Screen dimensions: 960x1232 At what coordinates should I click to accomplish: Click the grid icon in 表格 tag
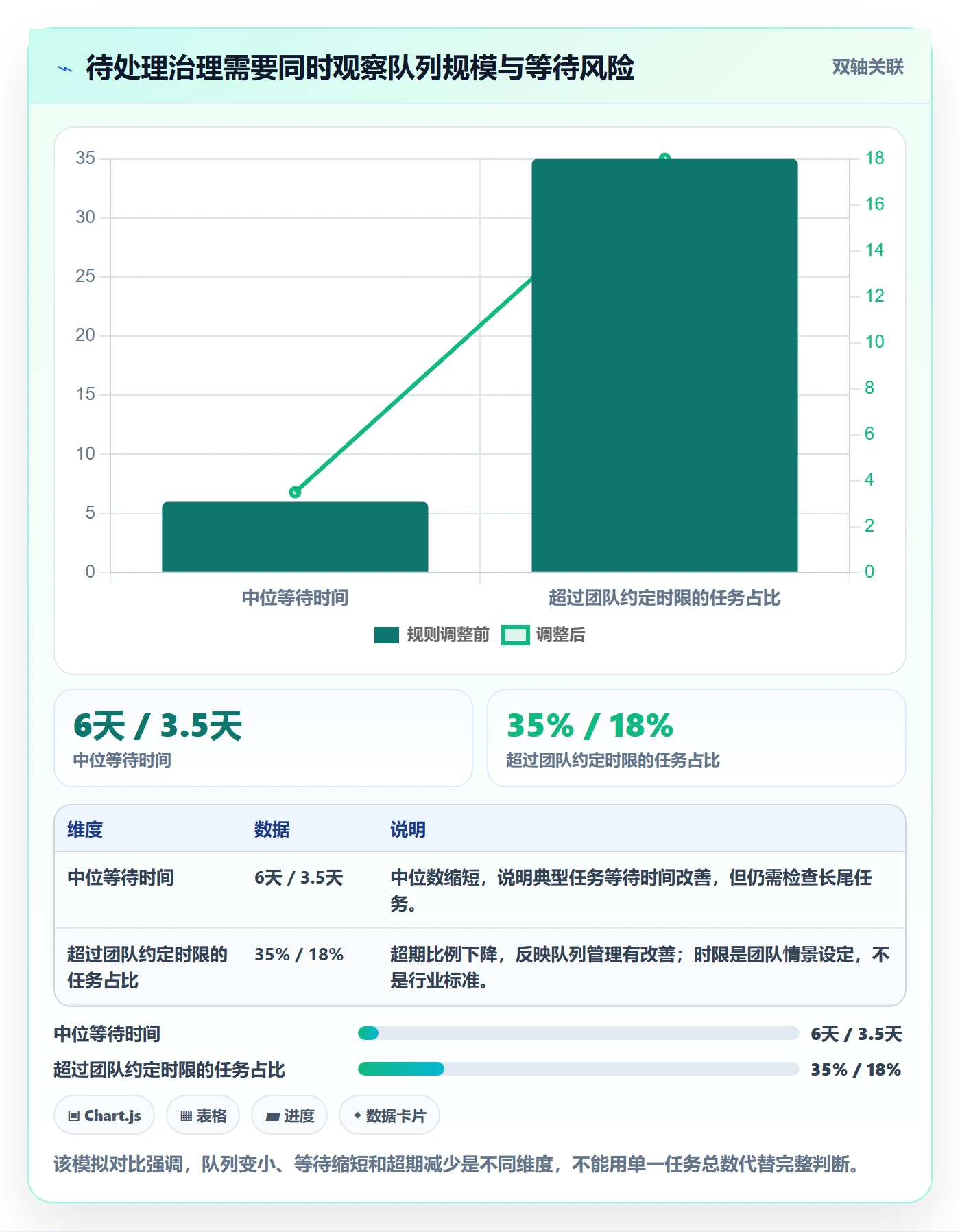point(186,1116)
